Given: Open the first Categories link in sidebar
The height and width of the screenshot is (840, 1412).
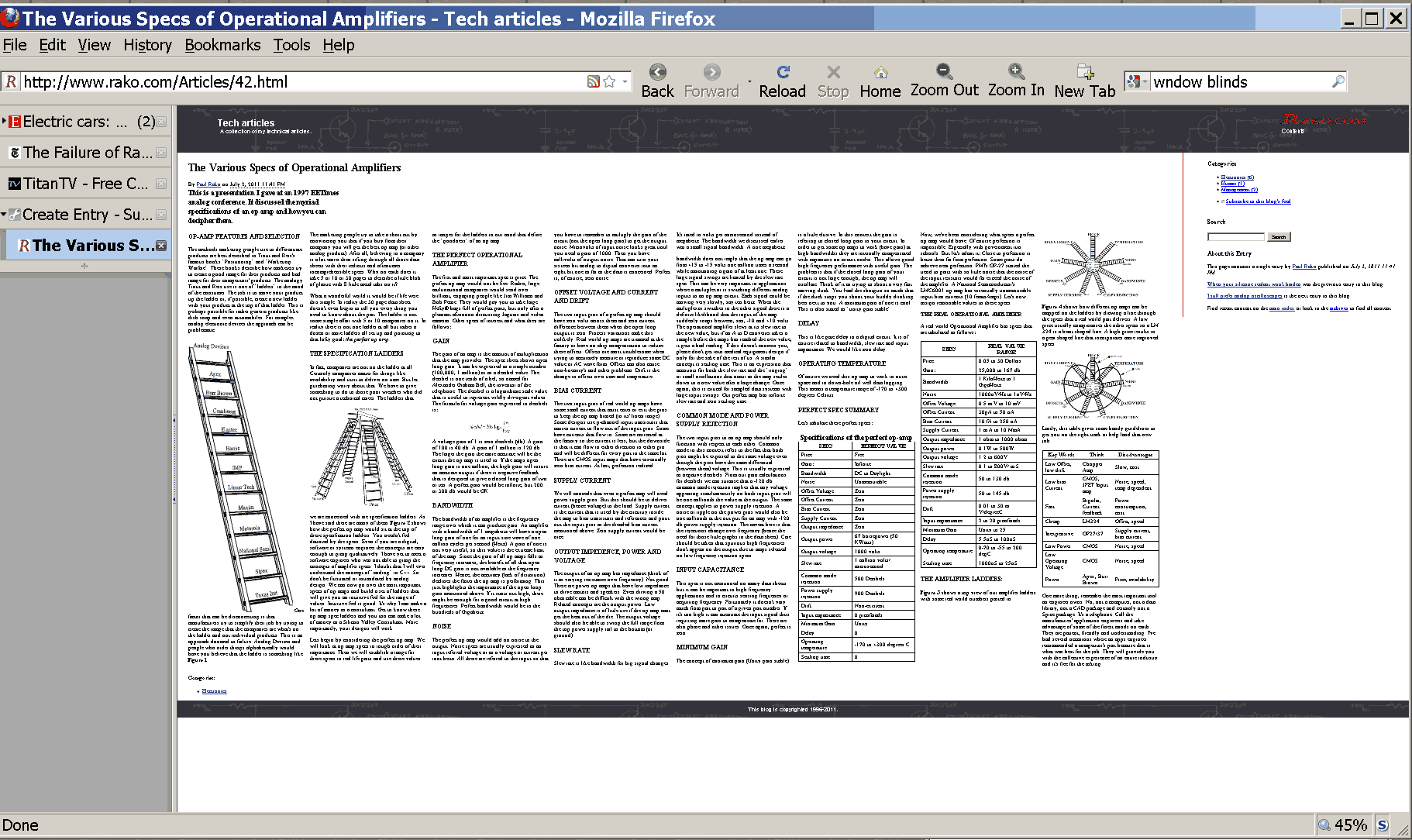Looking at the screenshot, I should (1237, 177).
